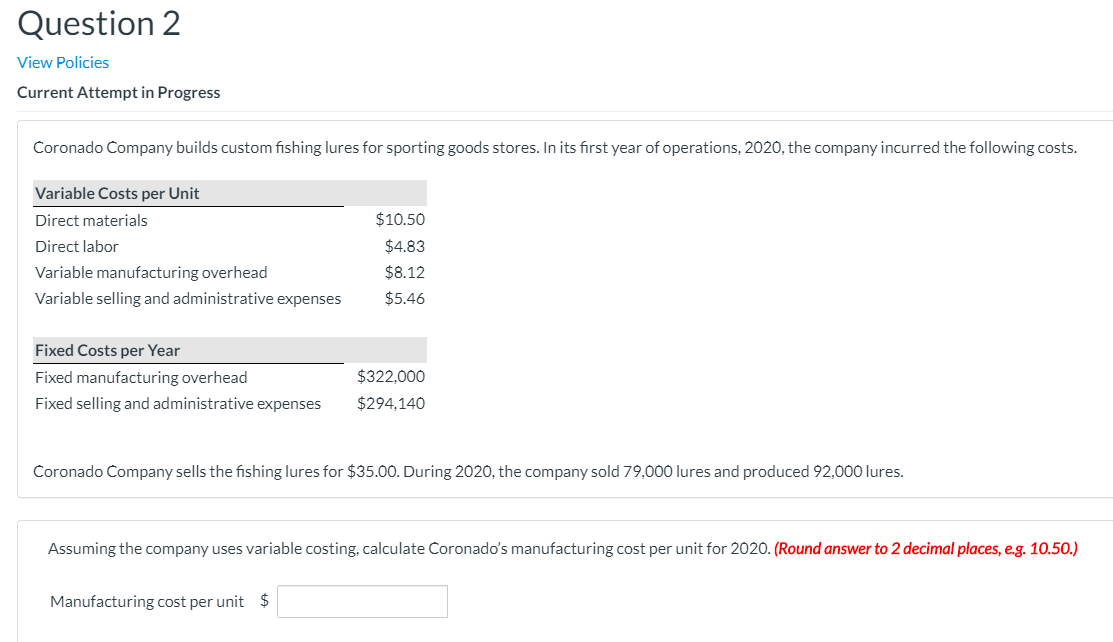Select Variable selling and administrative expenses

[x=187, y=298]
